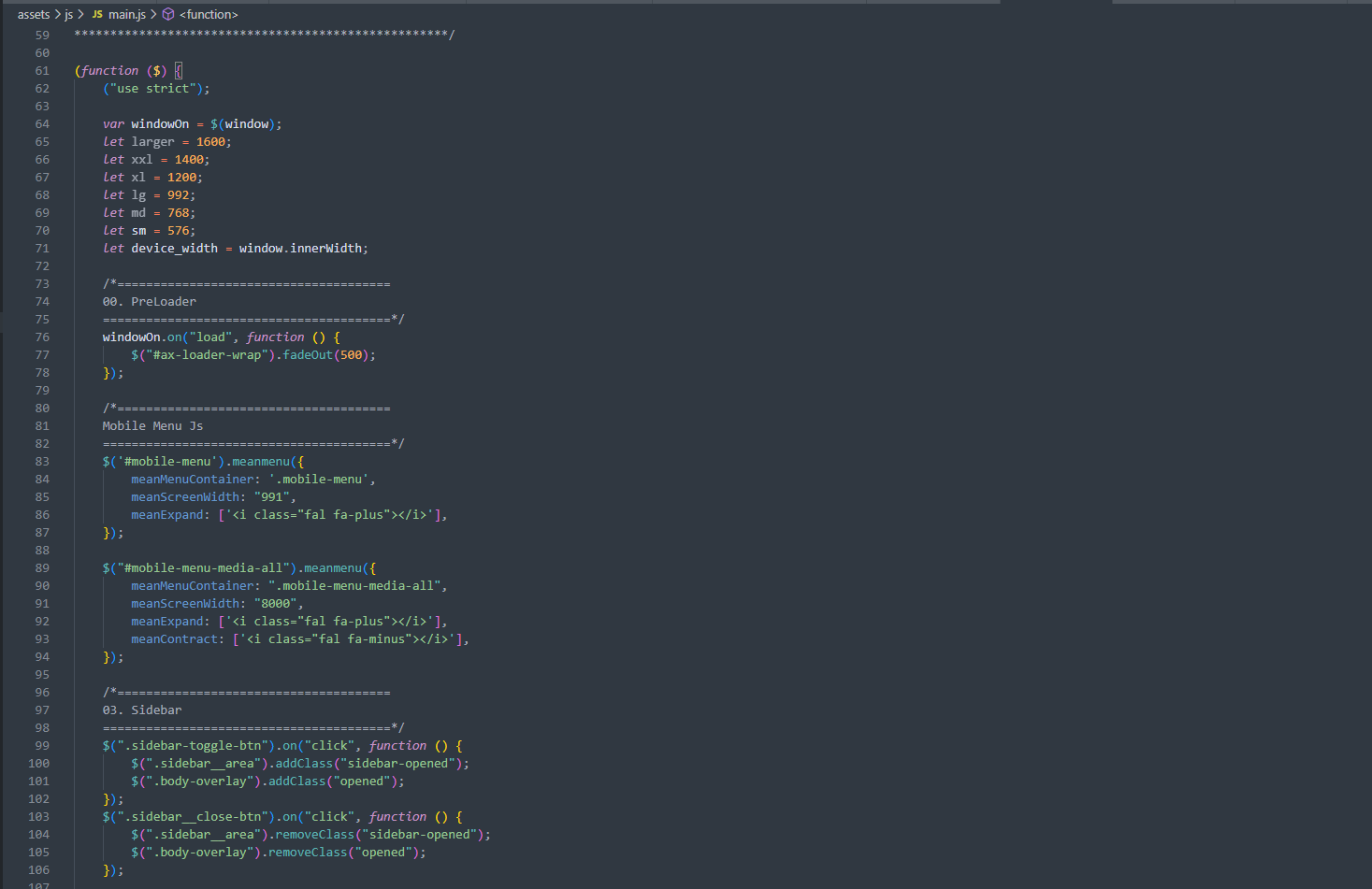Click addClass("sidebar-opened") call

pyautogui.click(x=368, y=764)
